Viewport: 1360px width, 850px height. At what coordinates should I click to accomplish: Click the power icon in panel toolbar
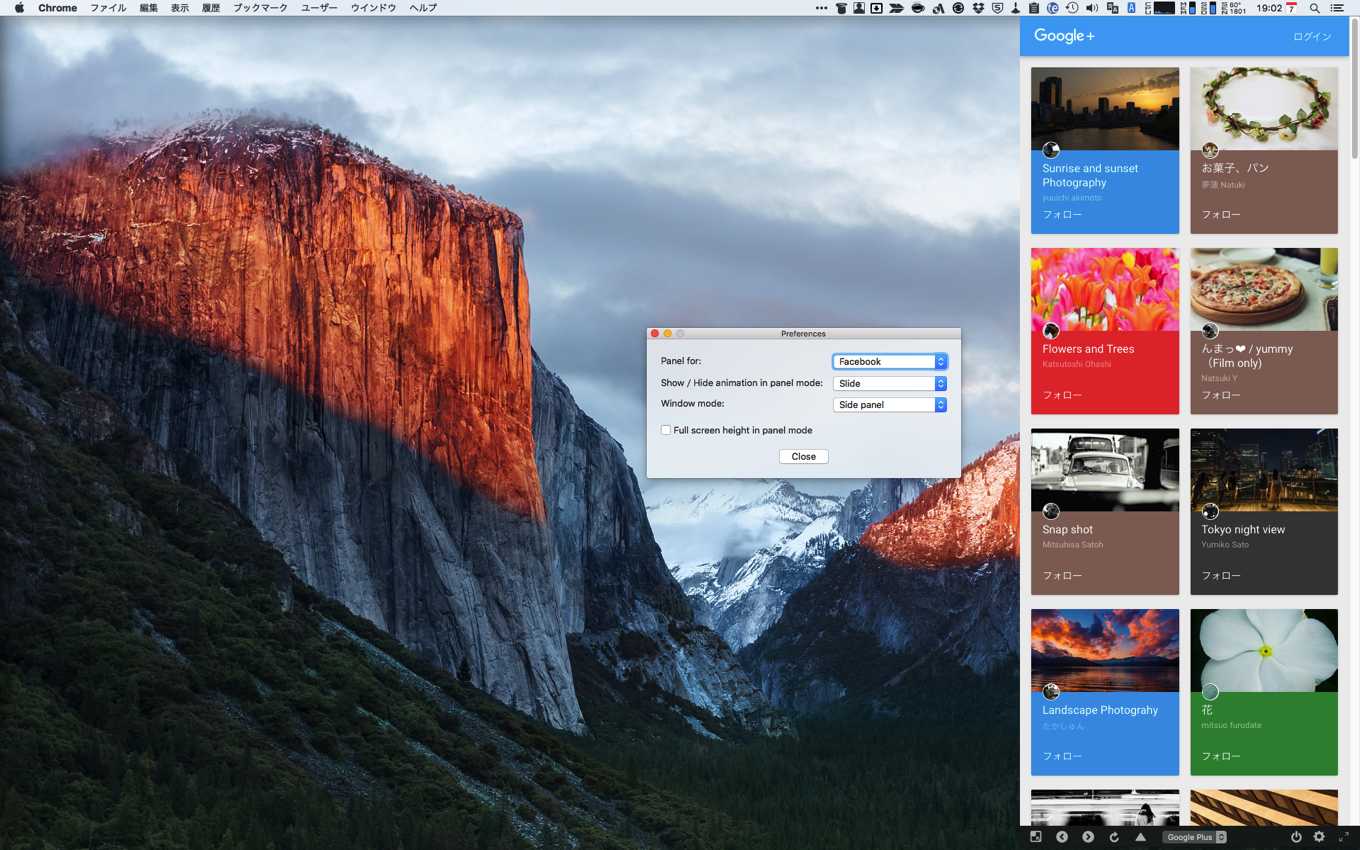coord(1296,837)
